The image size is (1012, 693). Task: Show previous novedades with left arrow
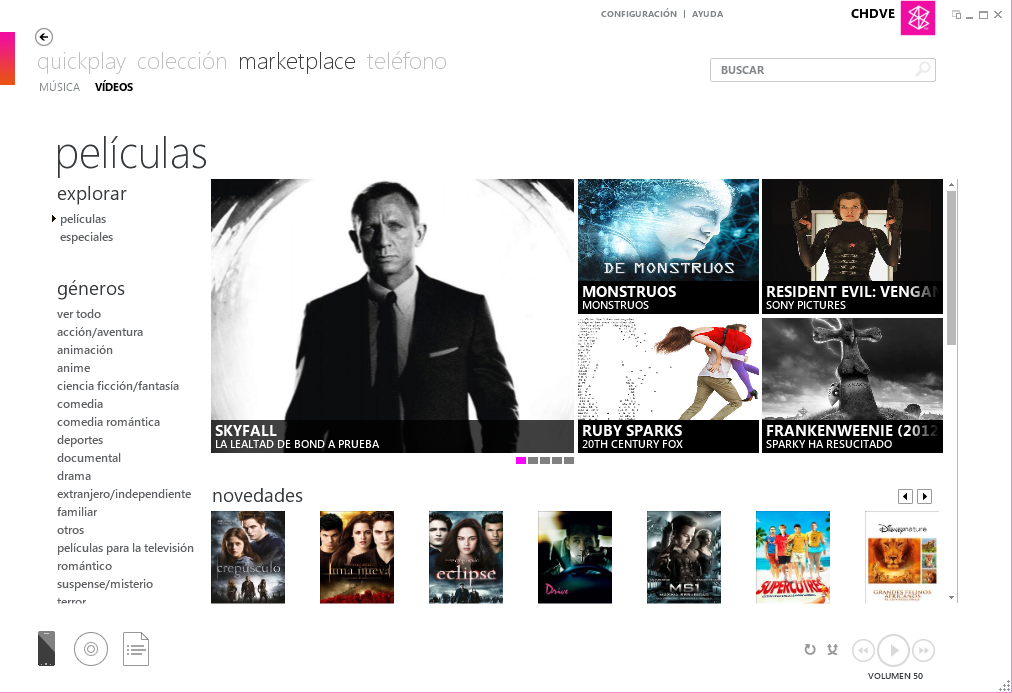[906, 496]
